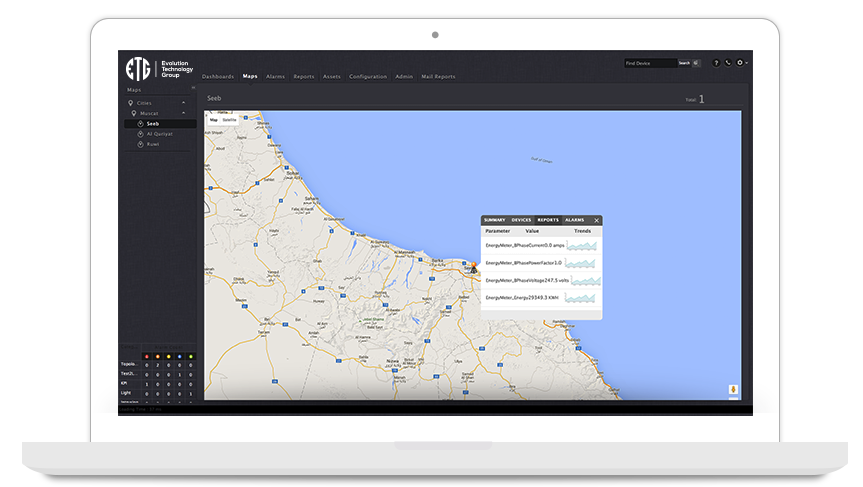The height and width of the screenshot is (487, 863).
Task: Open the settings gear icon
Action: click(740, 63)
